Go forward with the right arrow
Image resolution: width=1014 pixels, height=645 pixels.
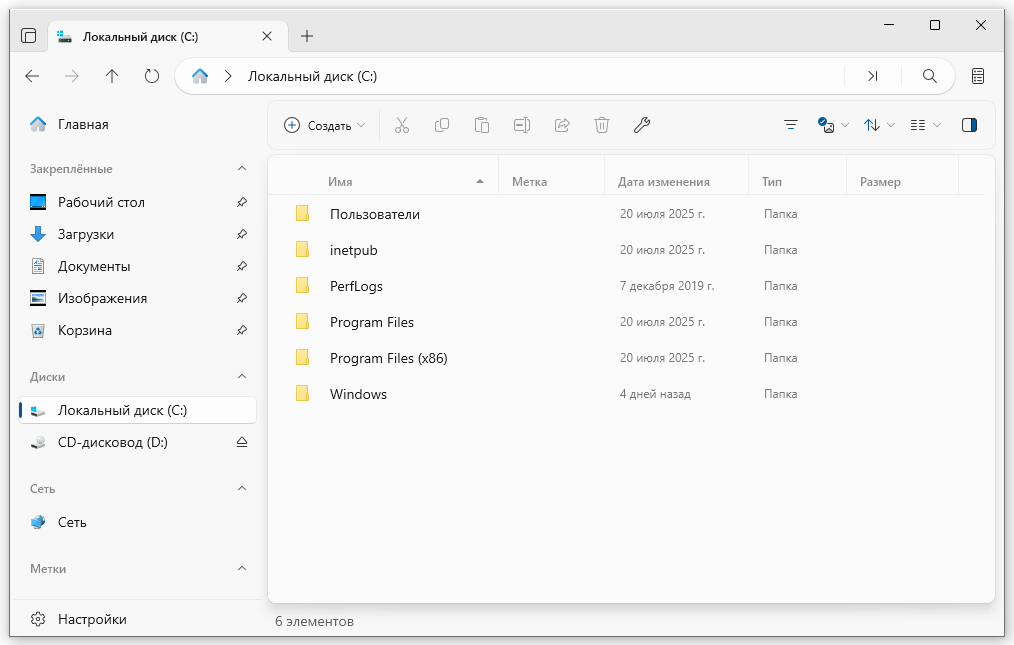click(x=72, y=76)
